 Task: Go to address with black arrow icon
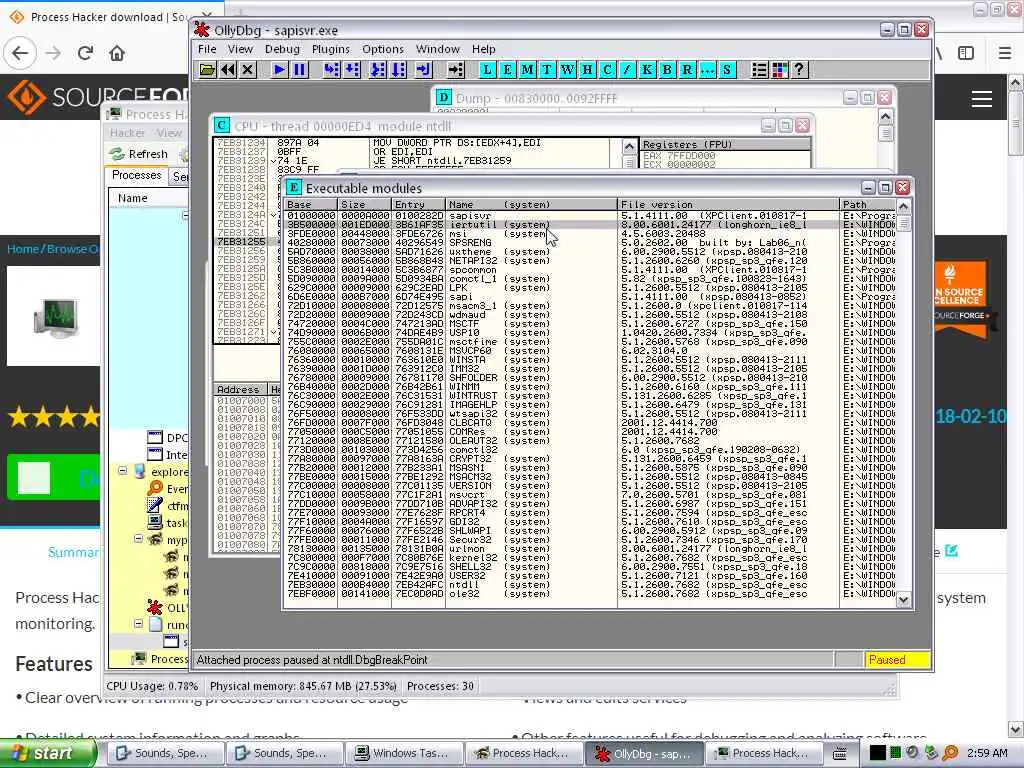pyautogui.click(x=455, y=70)
